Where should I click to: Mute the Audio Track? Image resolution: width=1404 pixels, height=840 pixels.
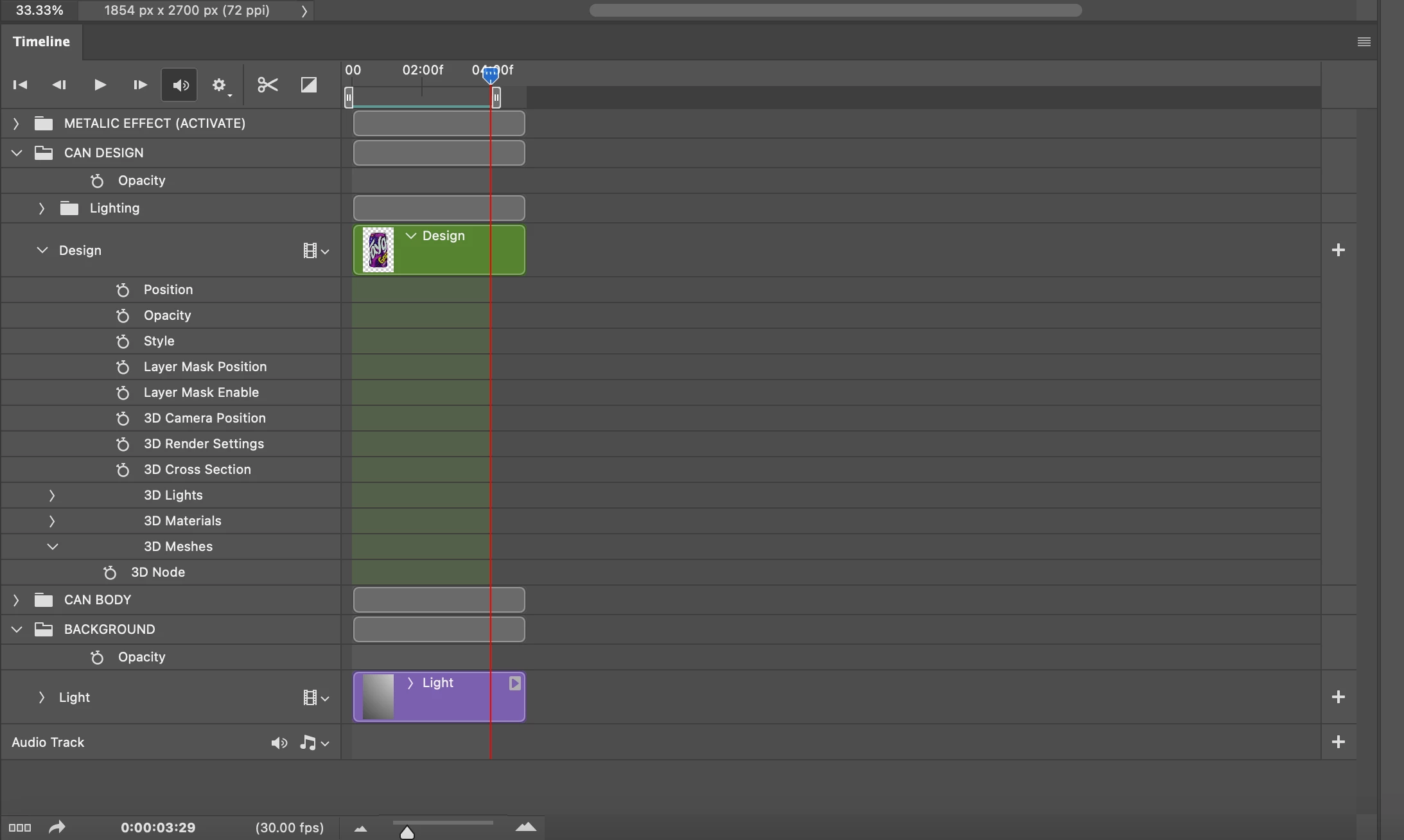click(x=279, y=743)
